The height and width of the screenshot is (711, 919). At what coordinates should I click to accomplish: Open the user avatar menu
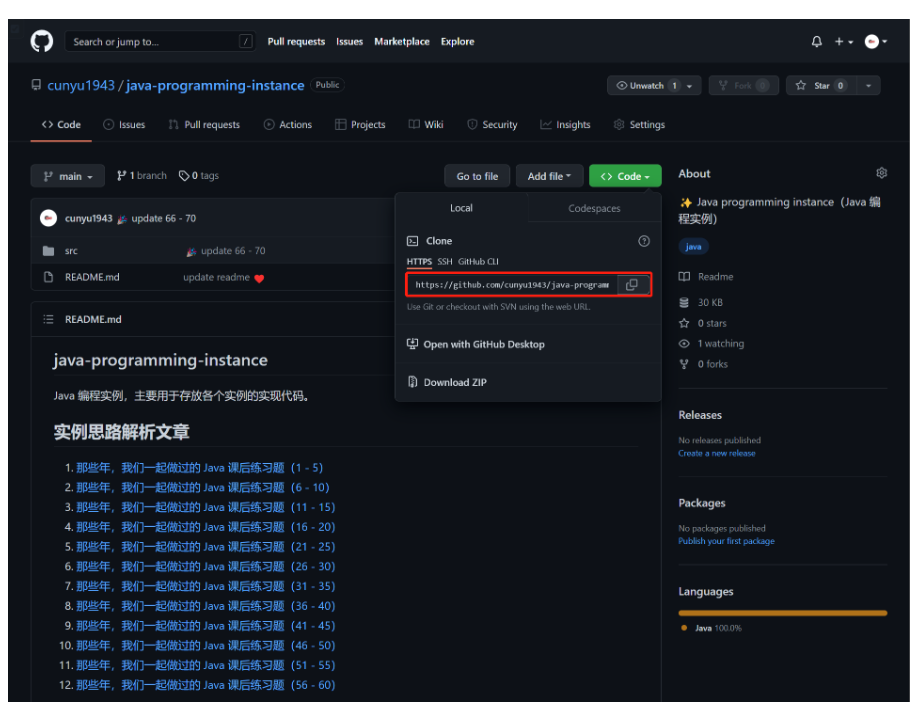[x=876, y=42]
